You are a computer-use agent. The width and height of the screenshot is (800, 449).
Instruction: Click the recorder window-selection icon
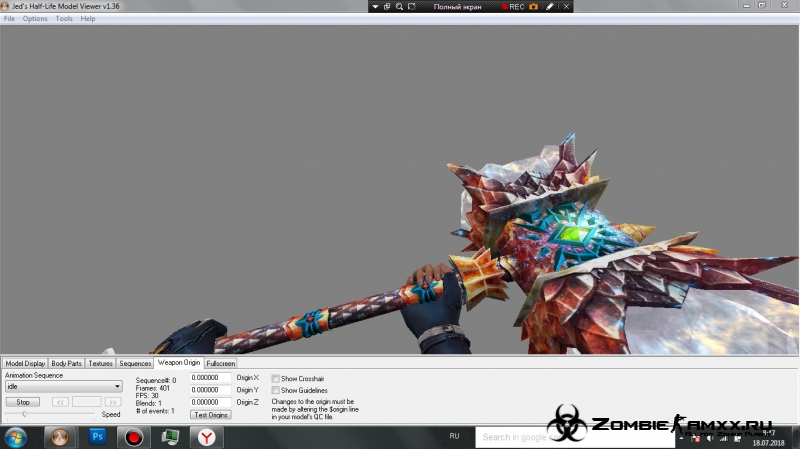[387, 7]
